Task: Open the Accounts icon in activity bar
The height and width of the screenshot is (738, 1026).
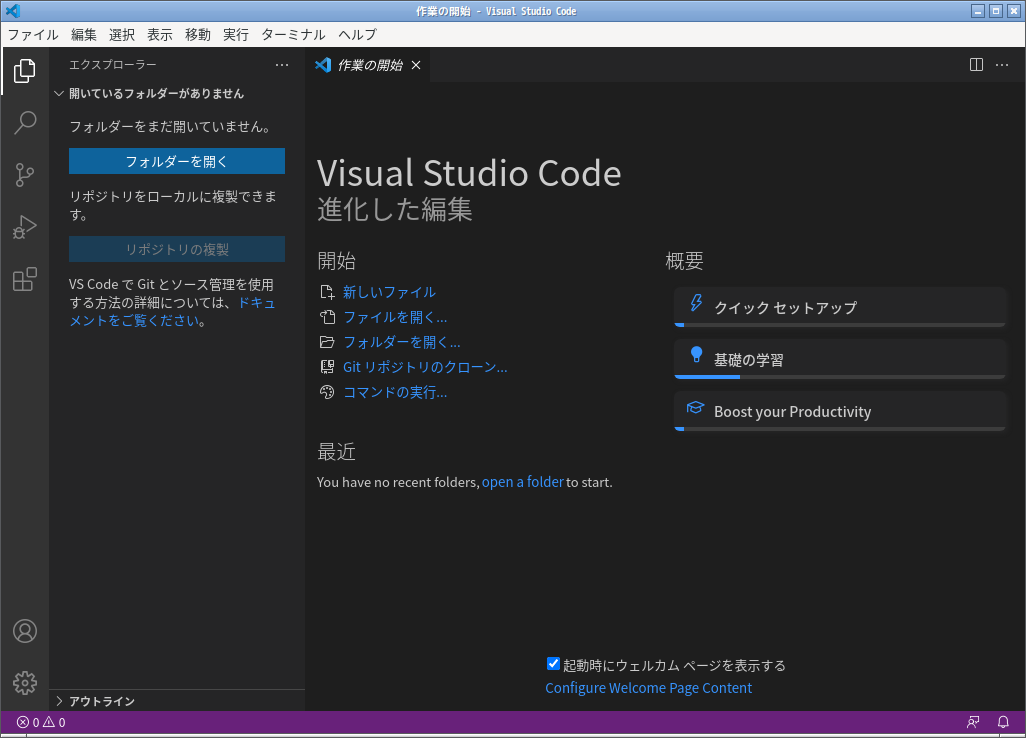Action: point(25,631)
